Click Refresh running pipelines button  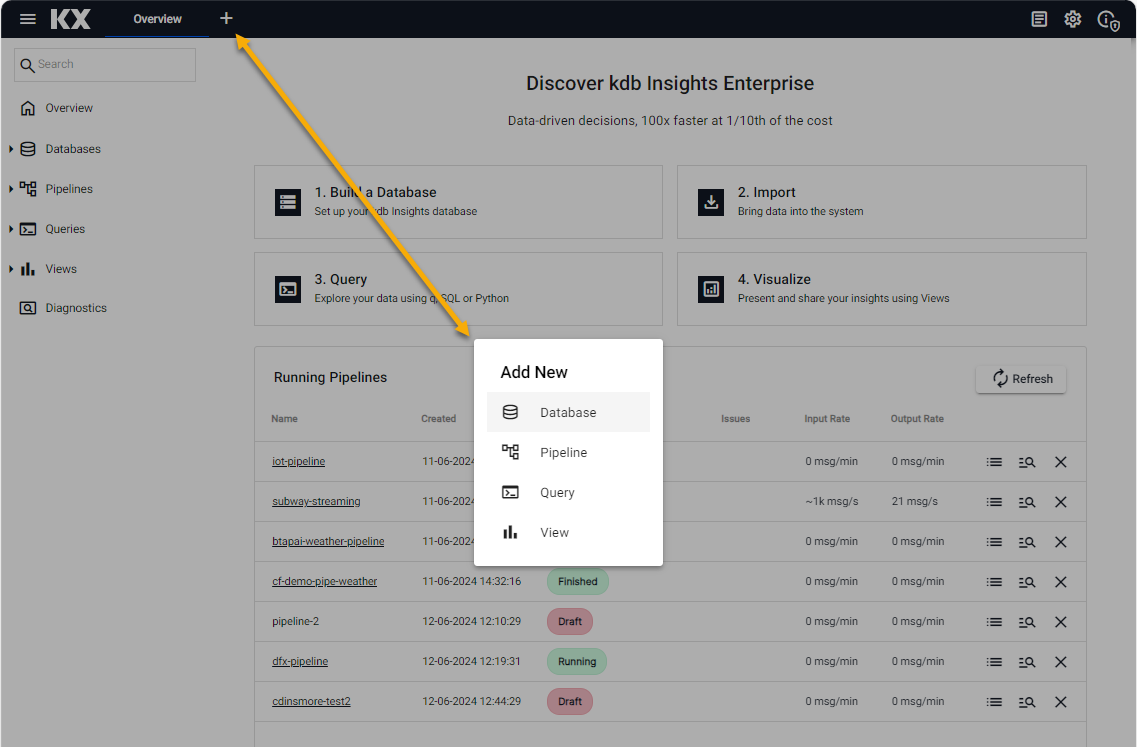1021,379
